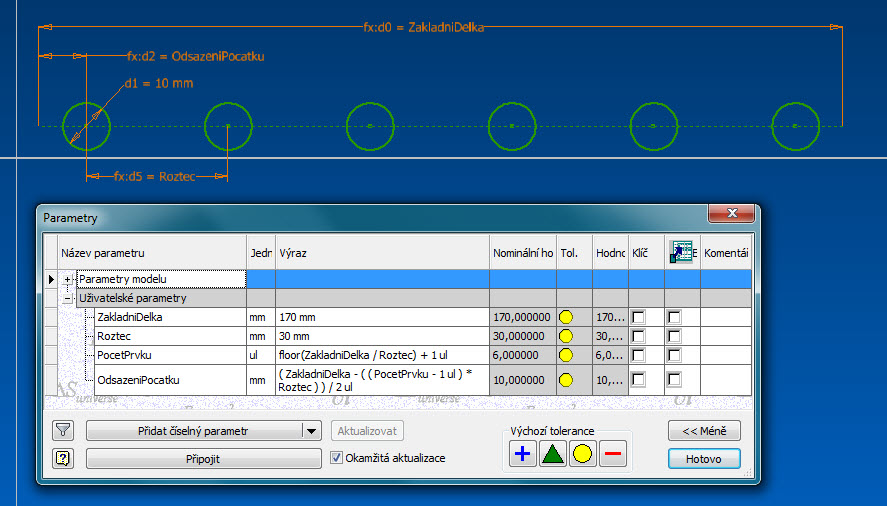The image size is (887, 506).
Task: Click the 6,000000 nominal value cell
Action: (x=523, y=355)
